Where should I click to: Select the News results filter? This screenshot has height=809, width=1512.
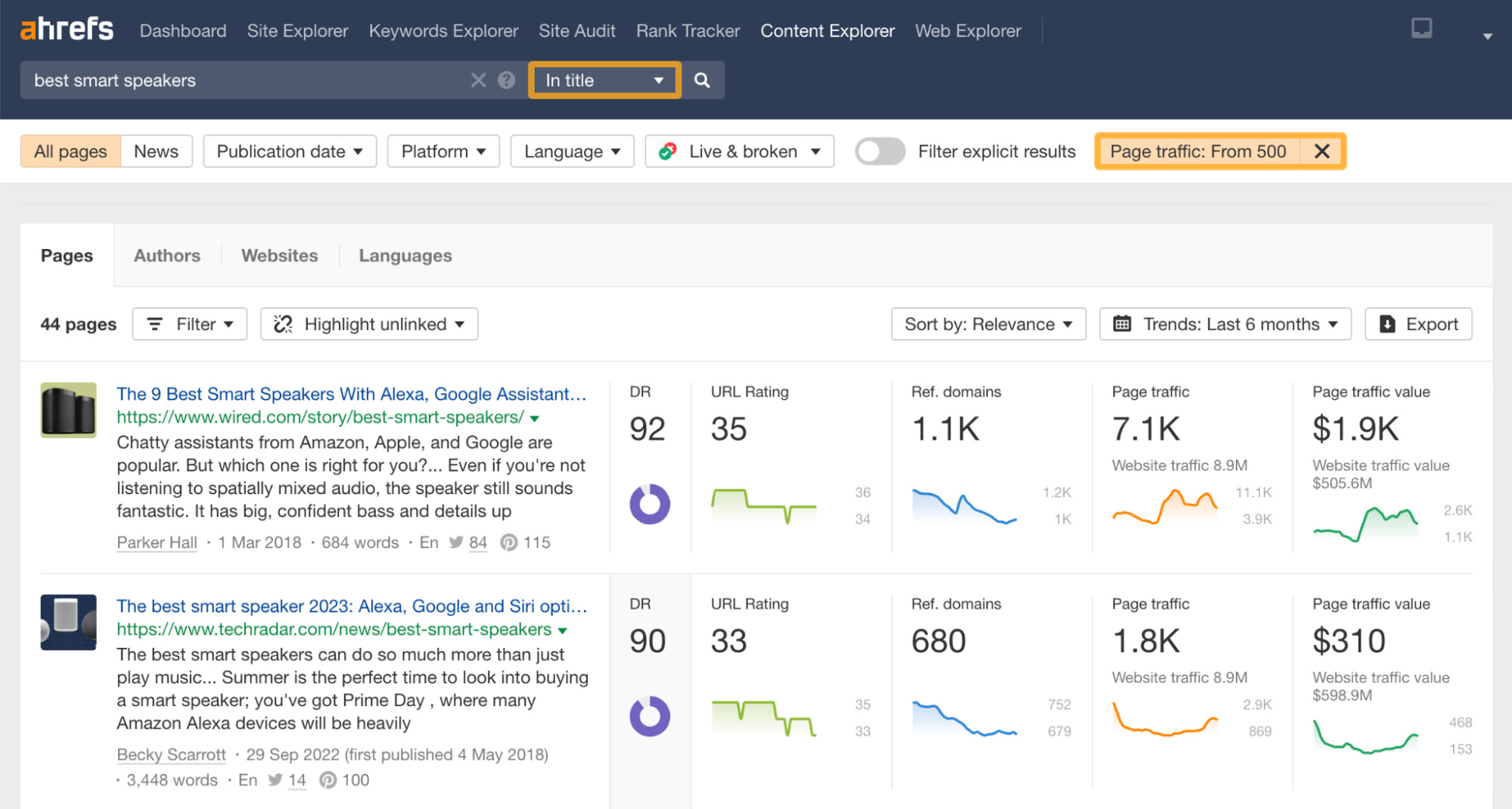156,151
